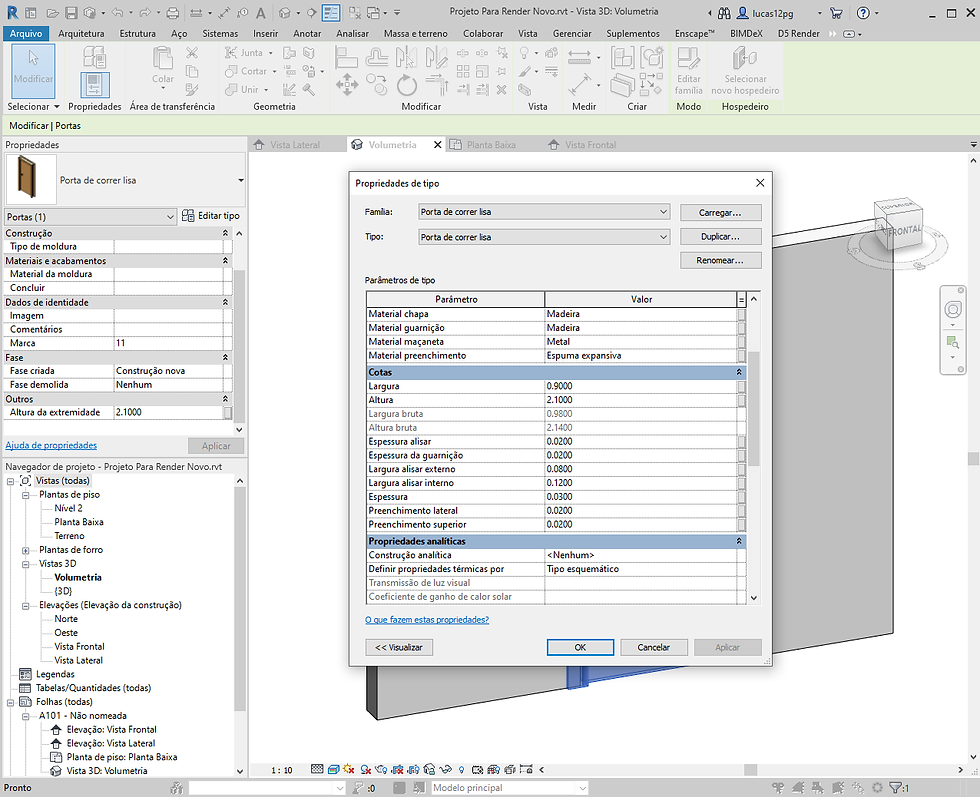Open the Modelo principal dropdown in status bar
Image resolution: width=980 pixels, height=797 pixels.
click(509, 788)
